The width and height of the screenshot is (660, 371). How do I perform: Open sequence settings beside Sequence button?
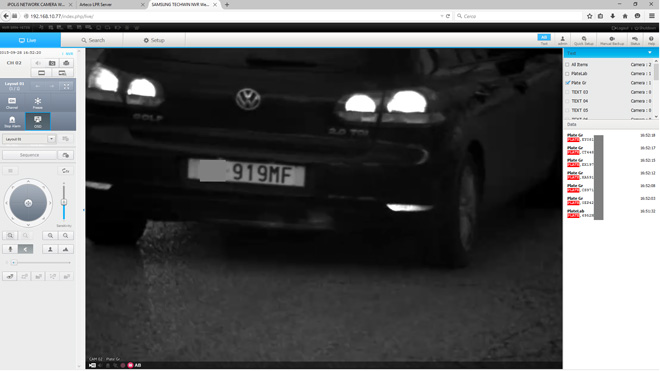click(66, 155)
